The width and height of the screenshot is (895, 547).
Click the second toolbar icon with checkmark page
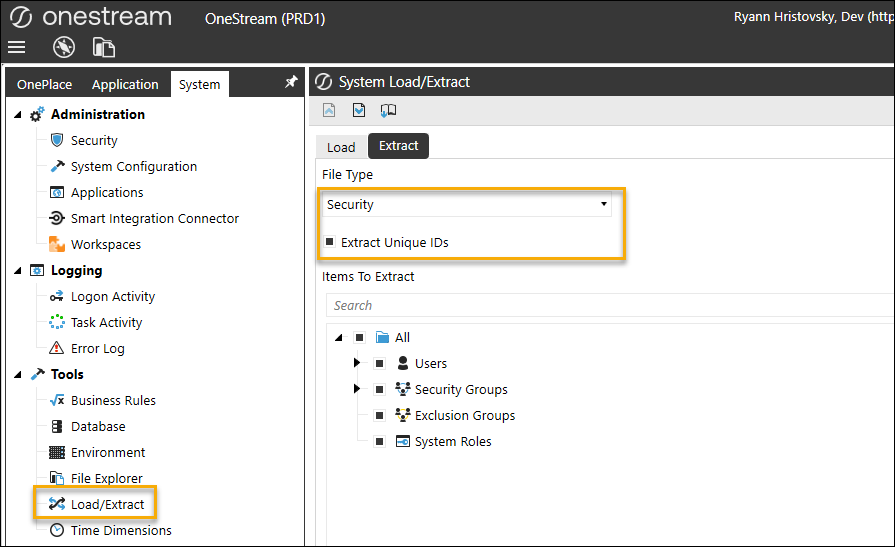[x=359, y=110]
